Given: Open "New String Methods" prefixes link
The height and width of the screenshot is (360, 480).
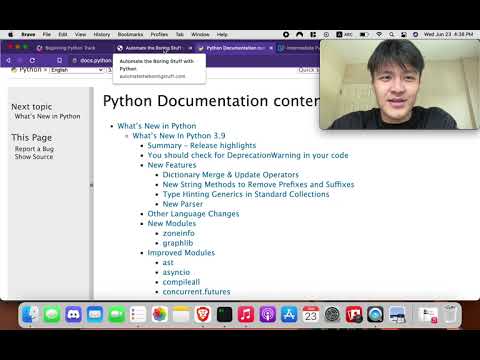Looking at the screenshot, I should (258, 184).
